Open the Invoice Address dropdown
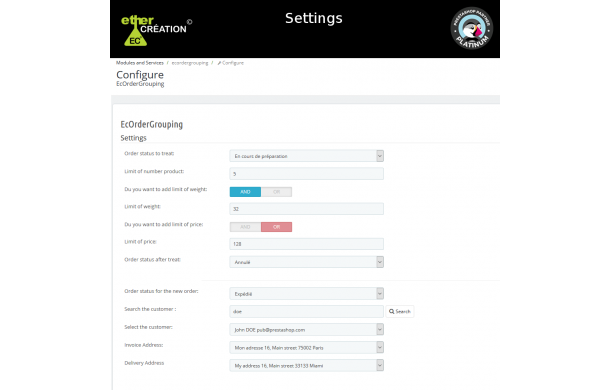This screenshot has width=610, height=390. coord(307,347)
